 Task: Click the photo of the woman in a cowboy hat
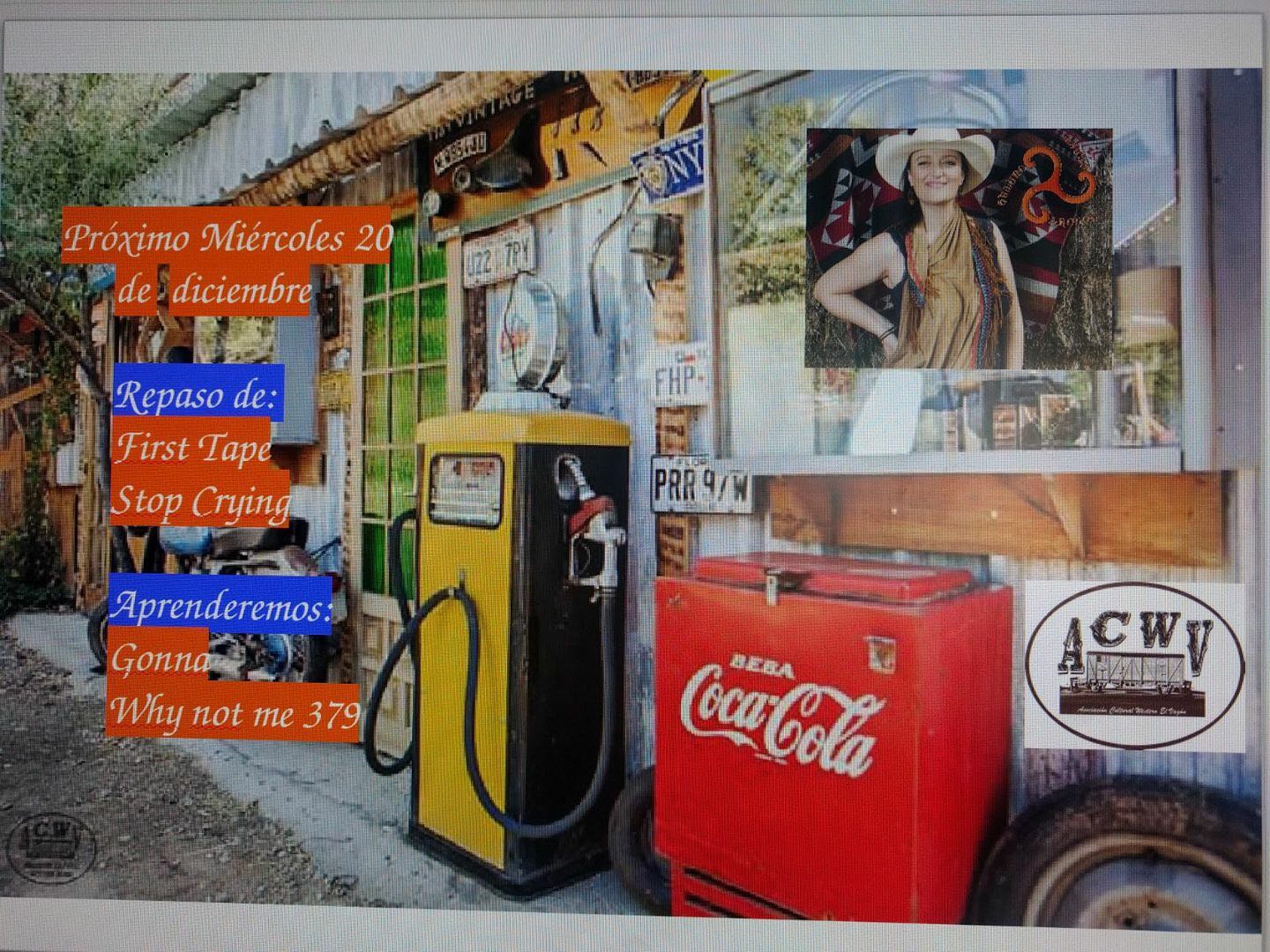pyautogui.click(x=958, y=248)
